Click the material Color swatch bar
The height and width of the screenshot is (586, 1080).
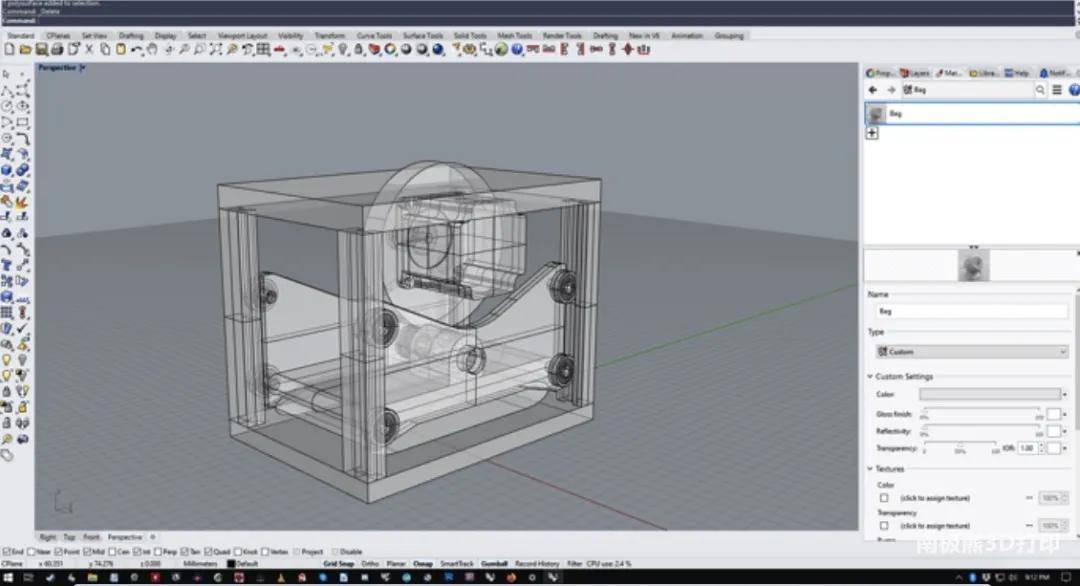(x=990, y=395)
